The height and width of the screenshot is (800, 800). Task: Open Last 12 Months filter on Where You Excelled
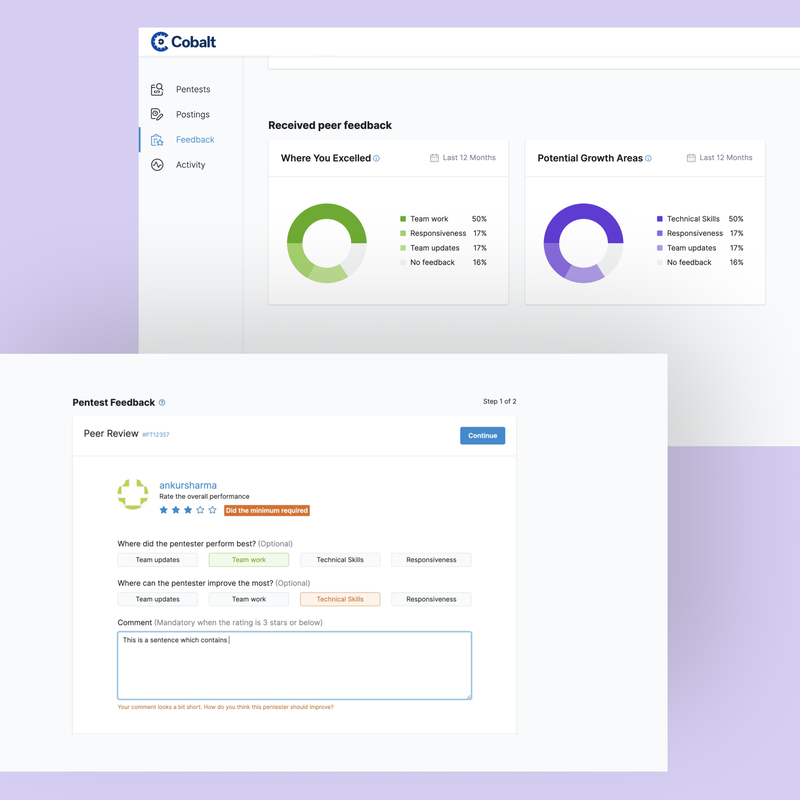463,158
